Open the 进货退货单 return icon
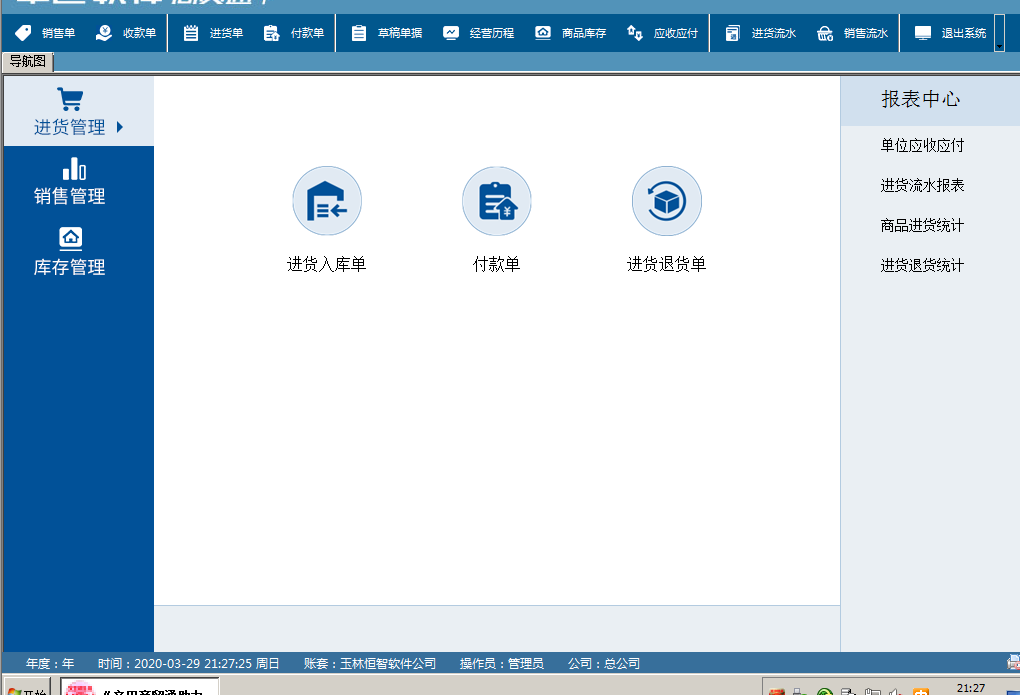 666,202
